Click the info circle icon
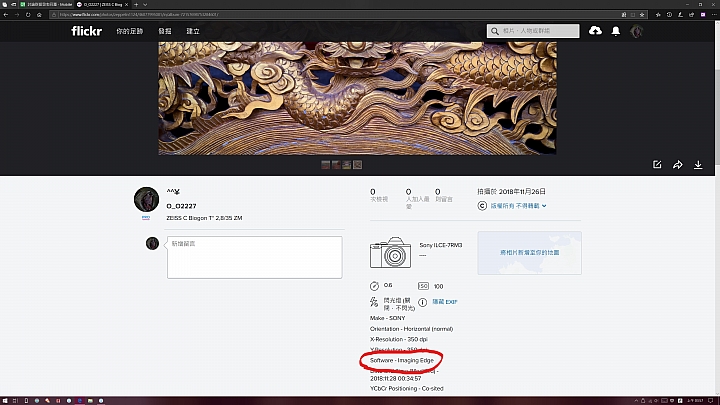Screen dimensions: 720x405 coord(422,302)
